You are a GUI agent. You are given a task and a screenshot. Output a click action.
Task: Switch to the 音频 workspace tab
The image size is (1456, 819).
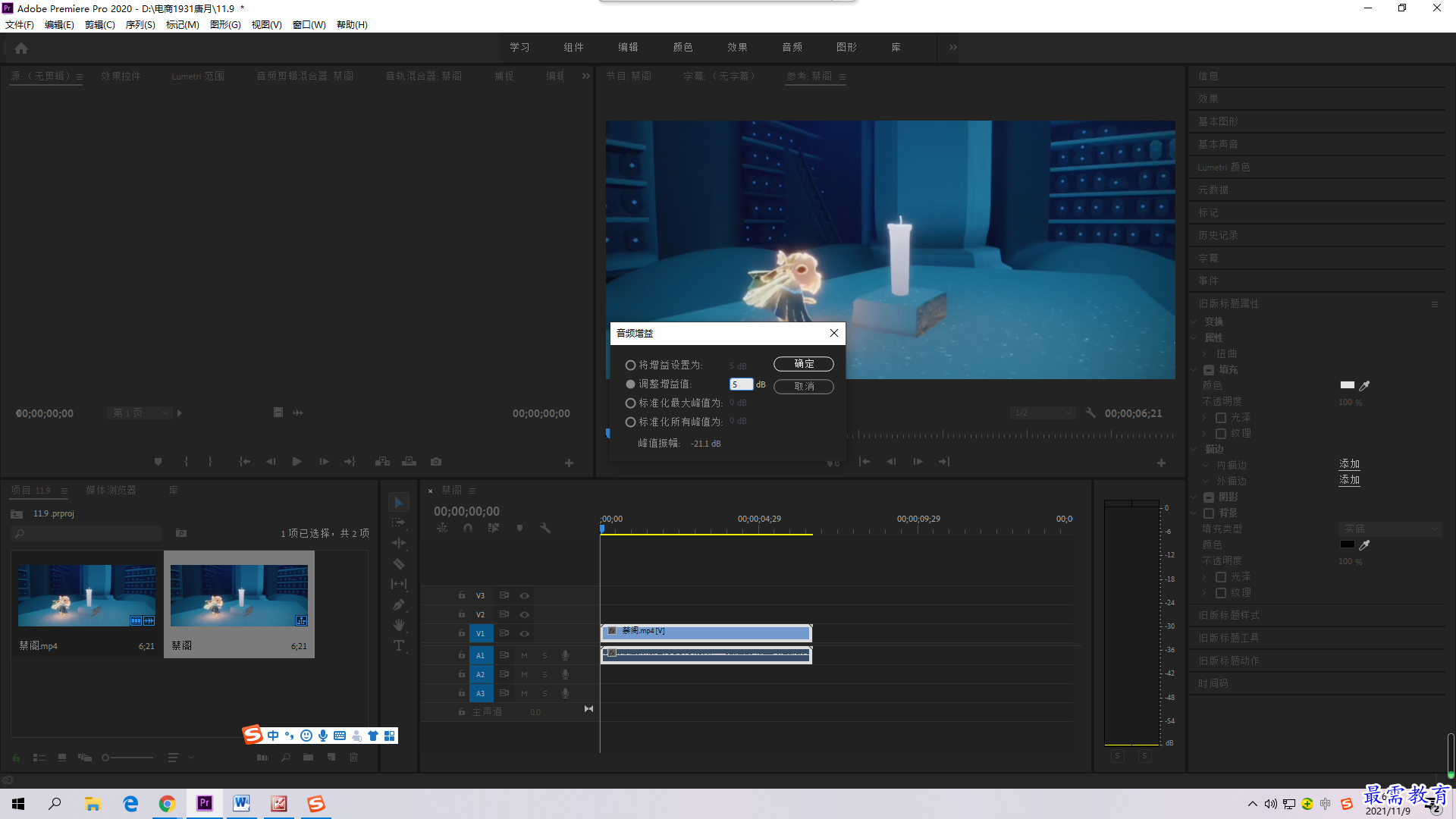coord(792,47)
